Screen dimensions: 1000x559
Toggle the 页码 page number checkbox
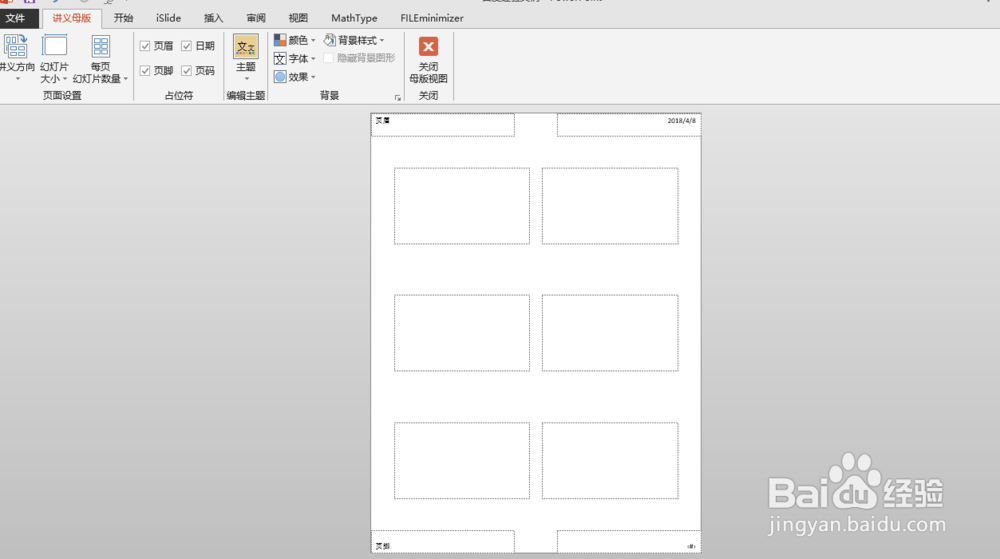(186, 71)
